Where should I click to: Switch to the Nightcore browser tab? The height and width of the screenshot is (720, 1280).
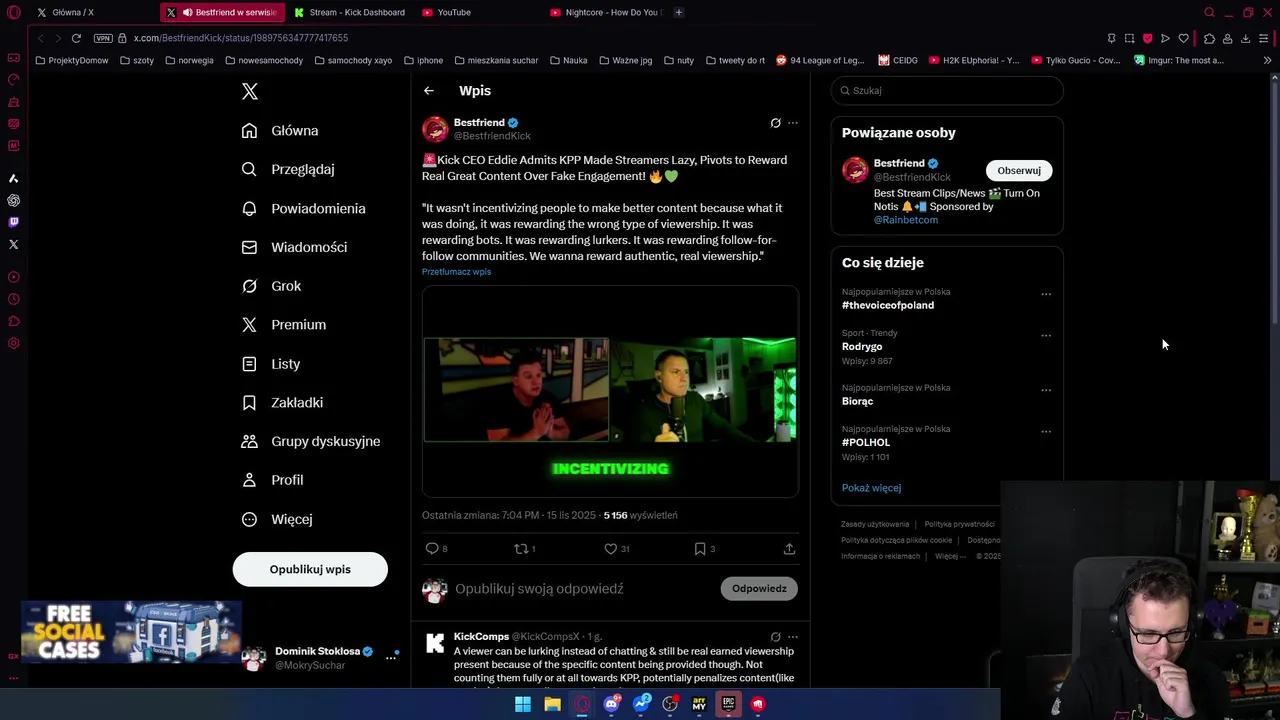click(x=605, y=12)
